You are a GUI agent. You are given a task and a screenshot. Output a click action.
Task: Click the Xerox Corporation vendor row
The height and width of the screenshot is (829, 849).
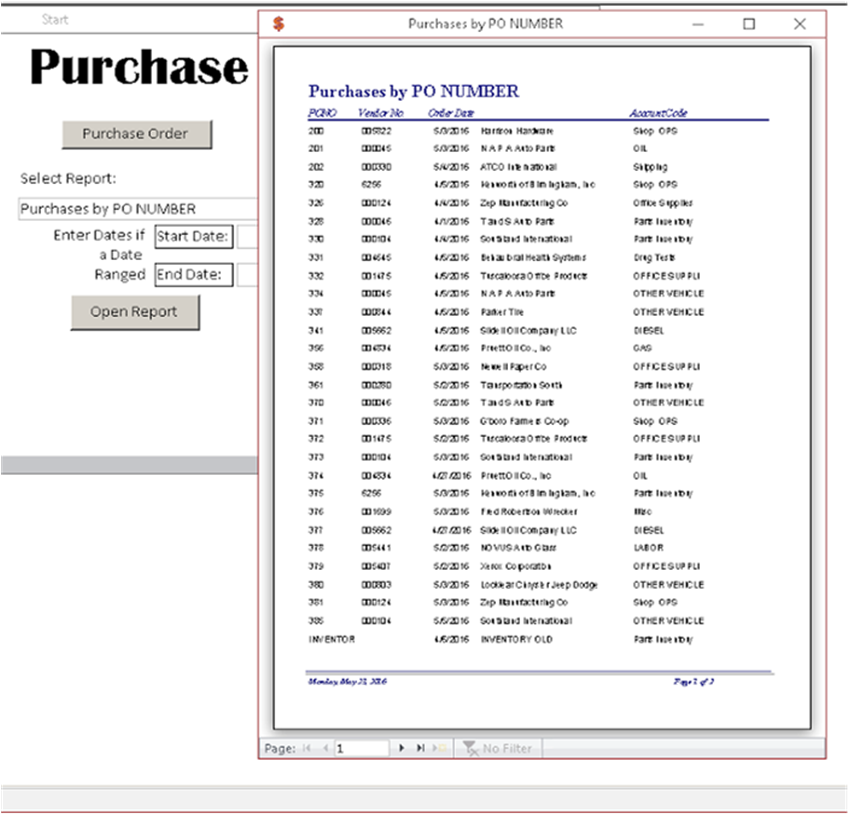(516, 566)
